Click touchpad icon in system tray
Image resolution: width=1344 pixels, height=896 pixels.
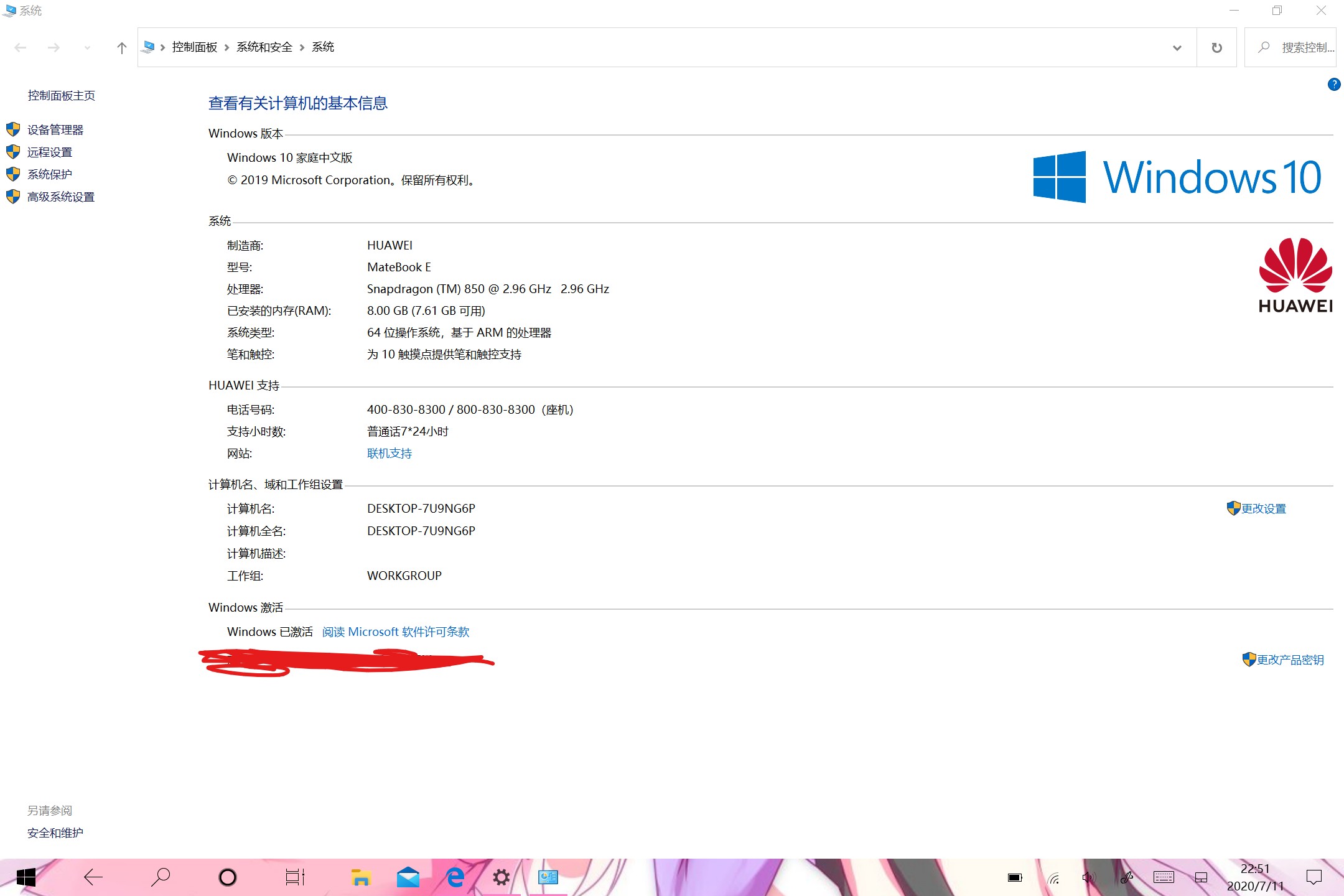(1202, 878)
